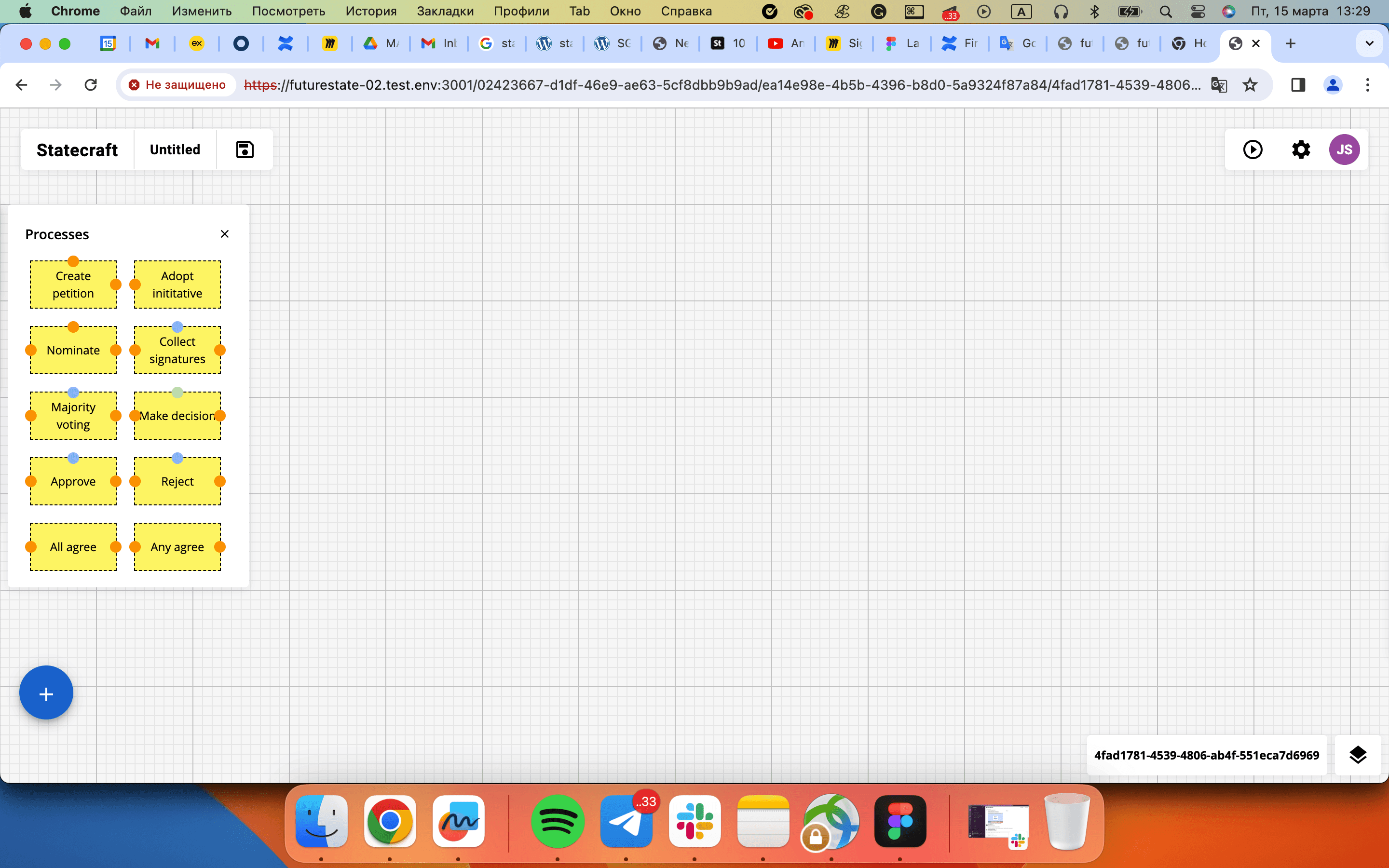1389x868 pixels.
Task: Close the Processes panel
Action: click(x=224, y=234)
